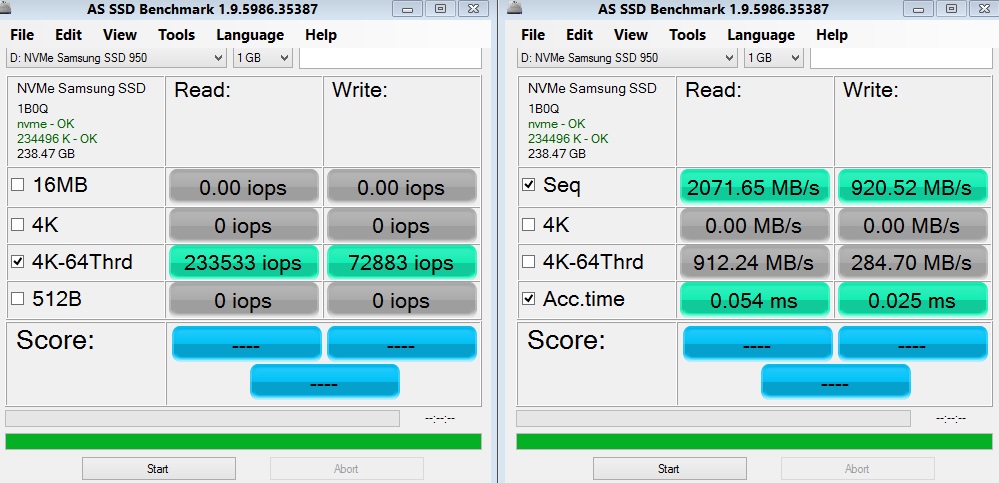Open Help menu in left benchmark window
Image resolution: width=999 pixels, height=483 pixels.
pos(320,35)
